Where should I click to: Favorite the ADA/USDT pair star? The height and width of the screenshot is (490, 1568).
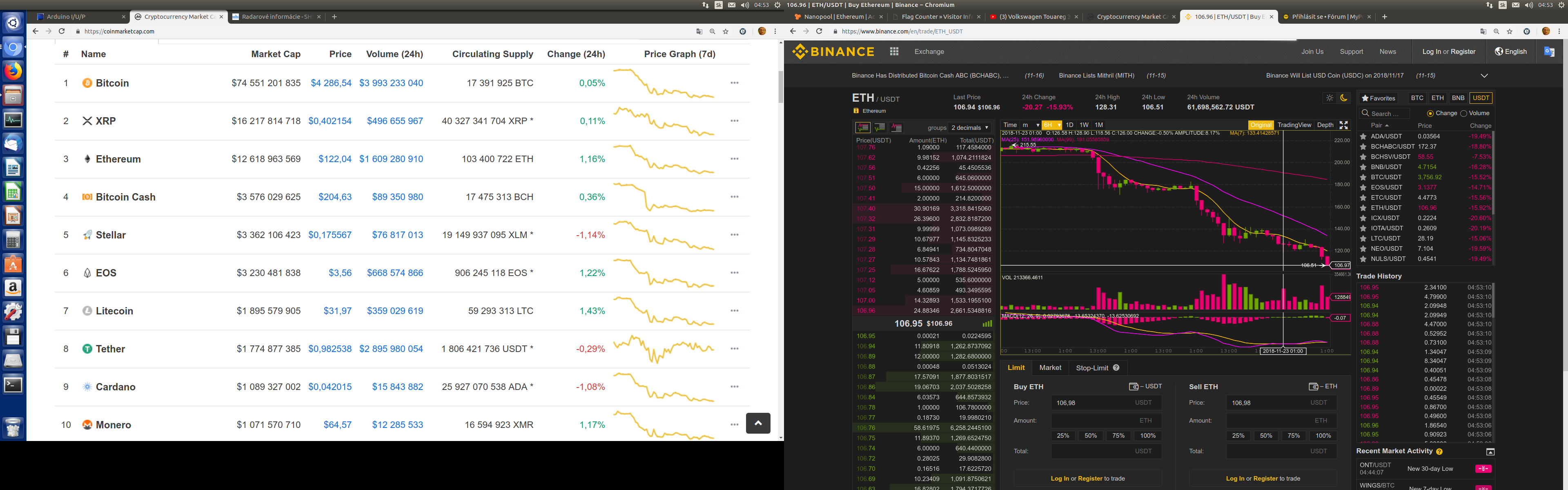[1363, 136]
